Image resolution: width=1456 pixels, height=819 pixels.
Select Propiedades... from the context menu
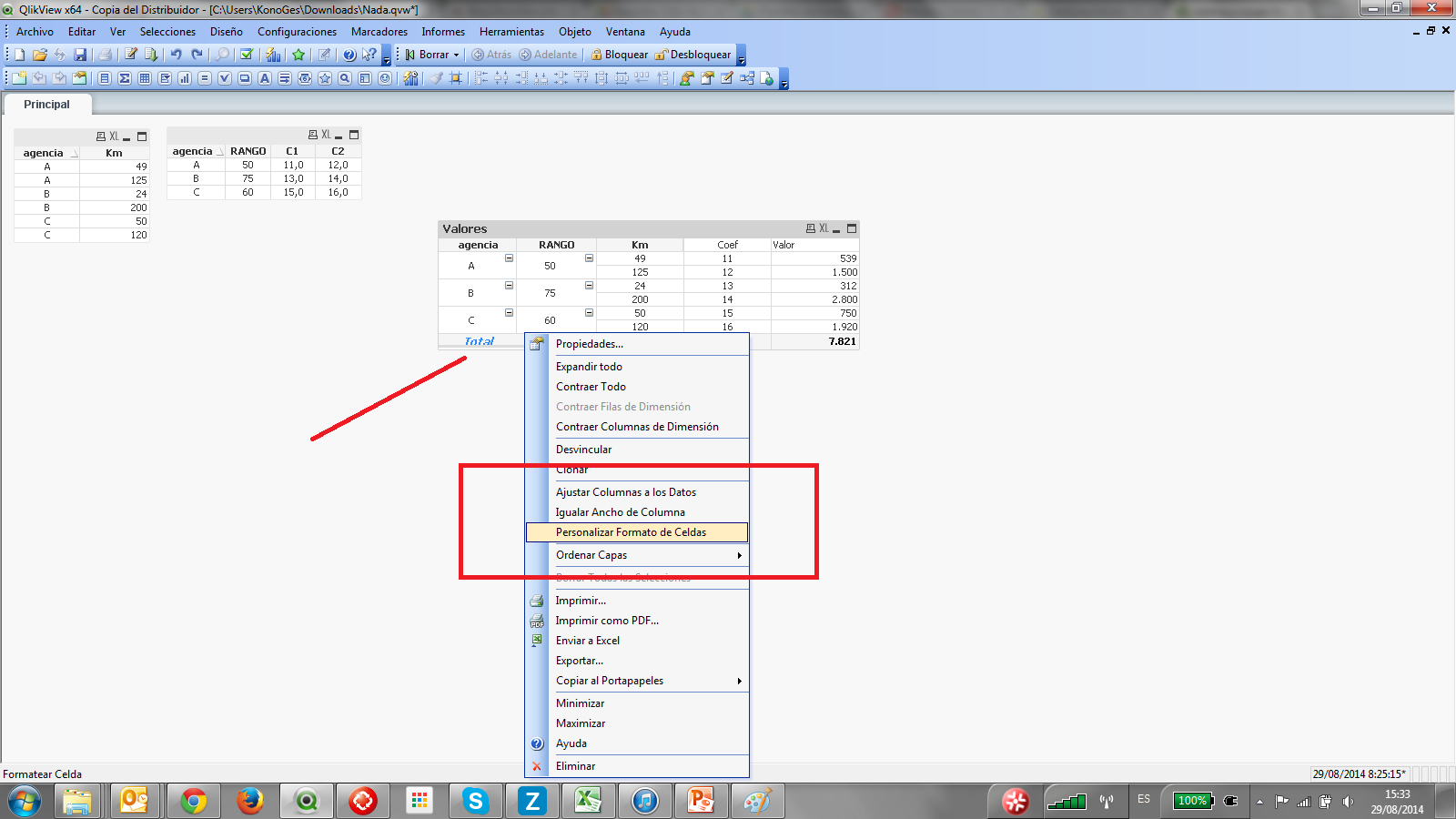(x=637, y=344)
